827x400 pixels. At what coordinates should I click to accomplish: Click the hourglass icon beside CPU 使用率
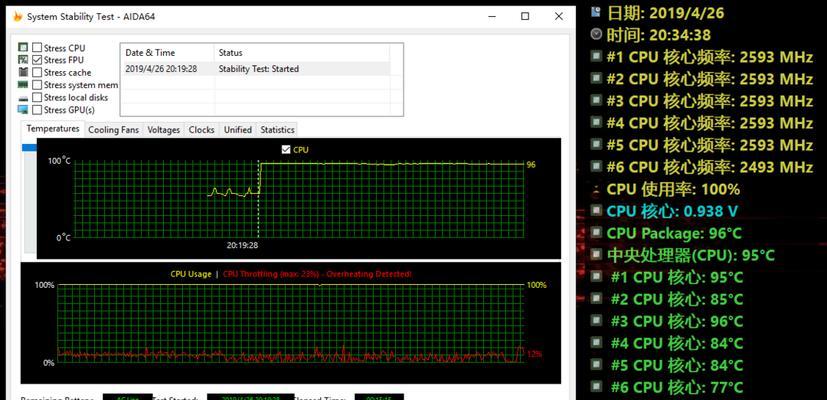click(x=596, y=189)
